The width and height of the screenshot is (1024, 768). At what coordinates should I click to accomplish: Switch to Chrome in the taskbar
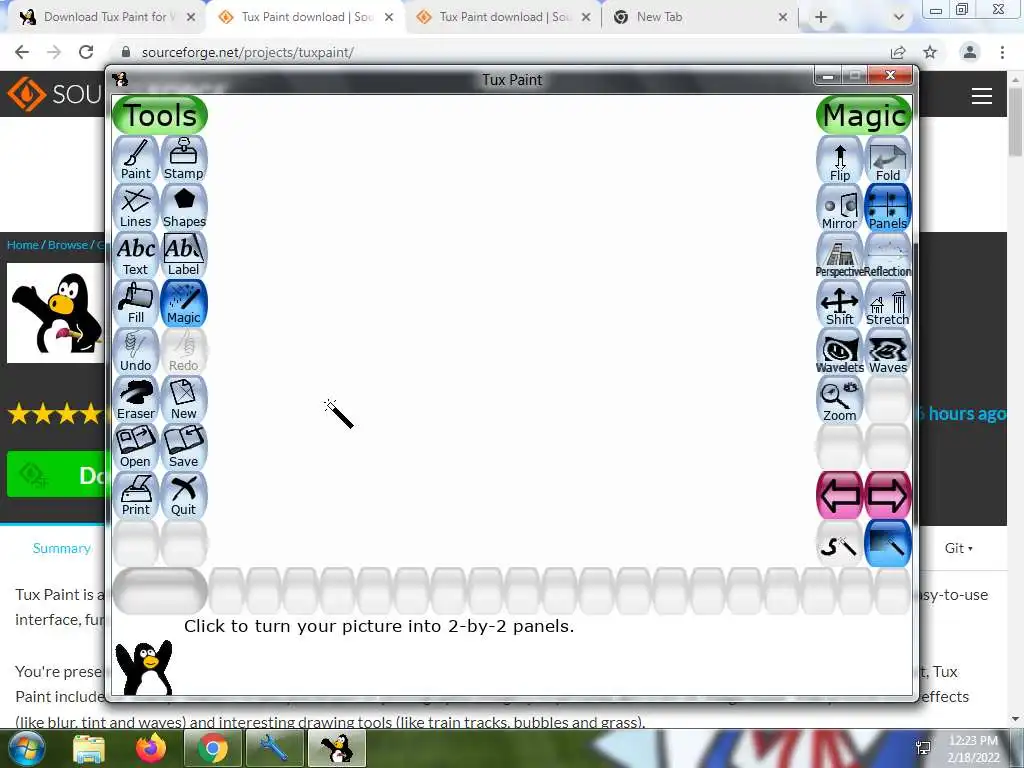(213, 748)
